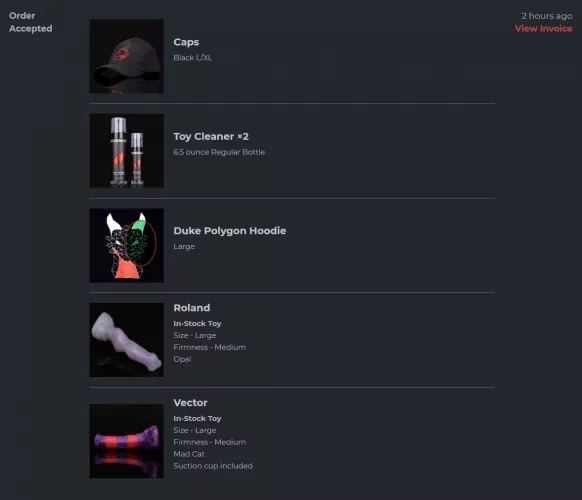Open the Vector product image
Screen dimensions: 582x500
pyautogui.click(x=127, y=441)
